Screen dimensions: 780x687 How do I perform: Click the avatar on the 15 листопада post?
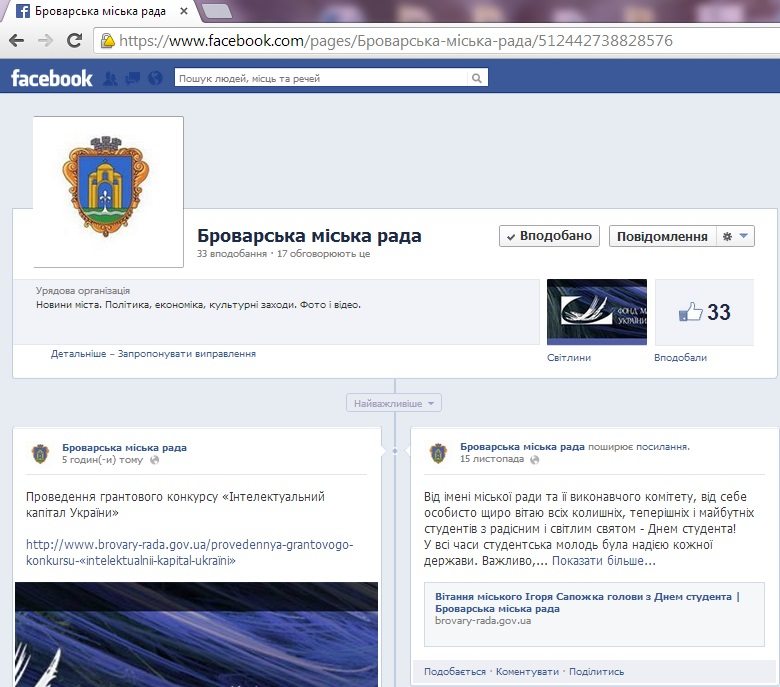click(x=438, y=453)
